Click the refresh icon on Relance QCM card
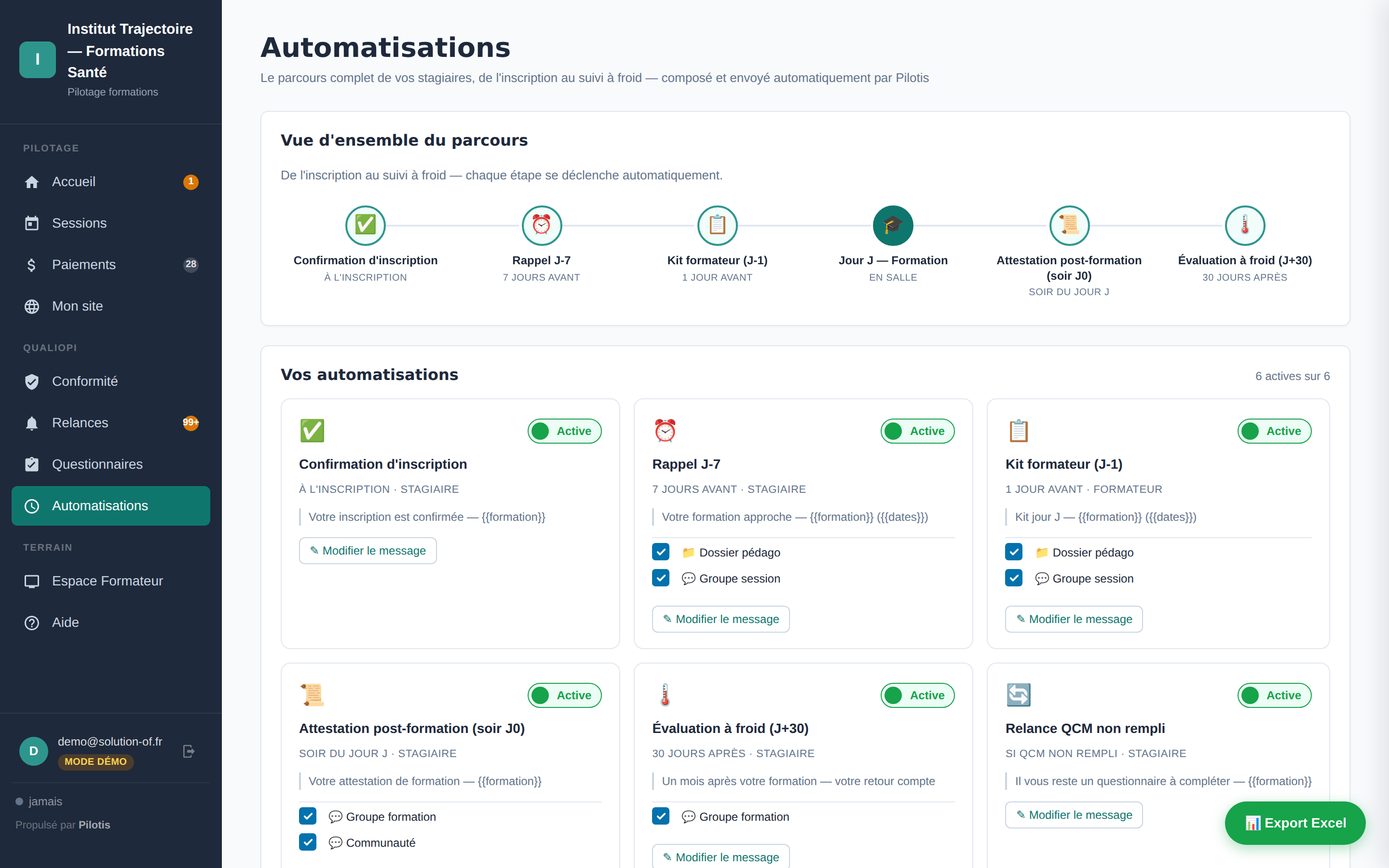Screen dimensions: 1389x868 (x=1018, y=694)
